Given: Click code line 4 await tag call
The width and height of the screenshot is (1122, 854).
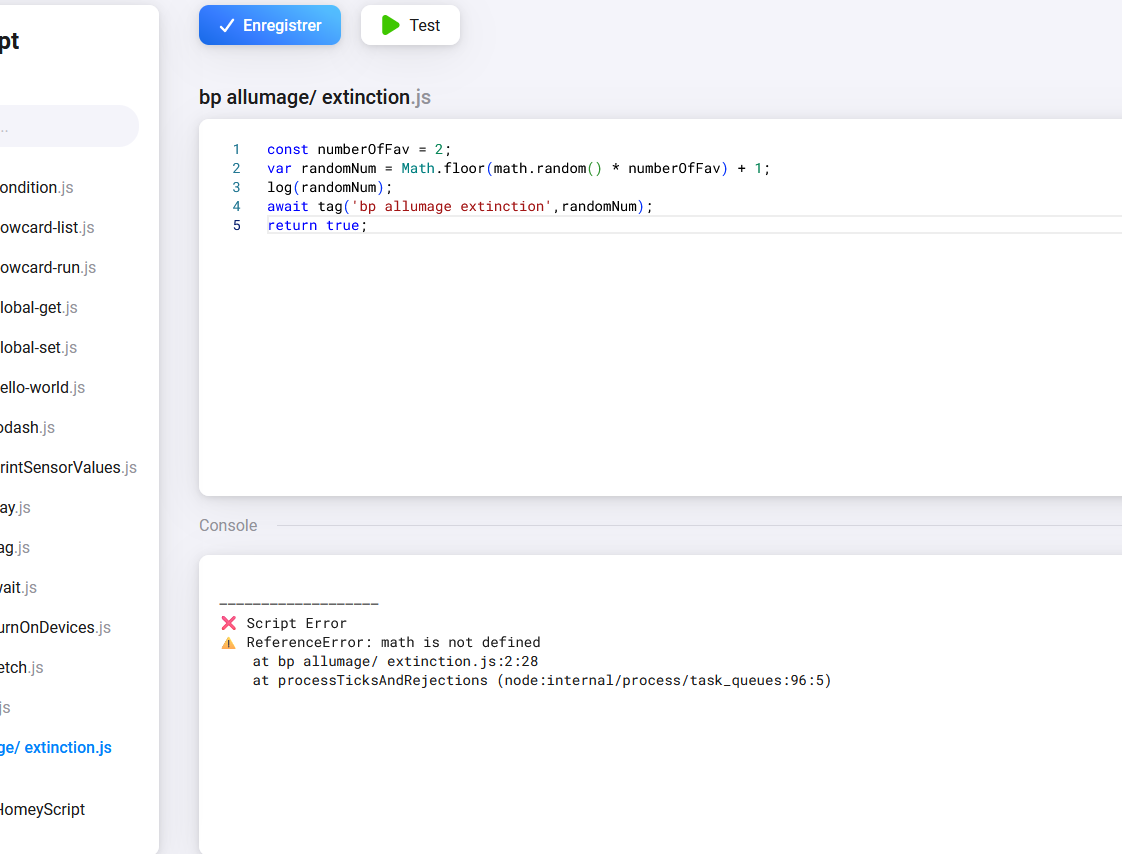Looking at the screenshot, I should 459,207.
